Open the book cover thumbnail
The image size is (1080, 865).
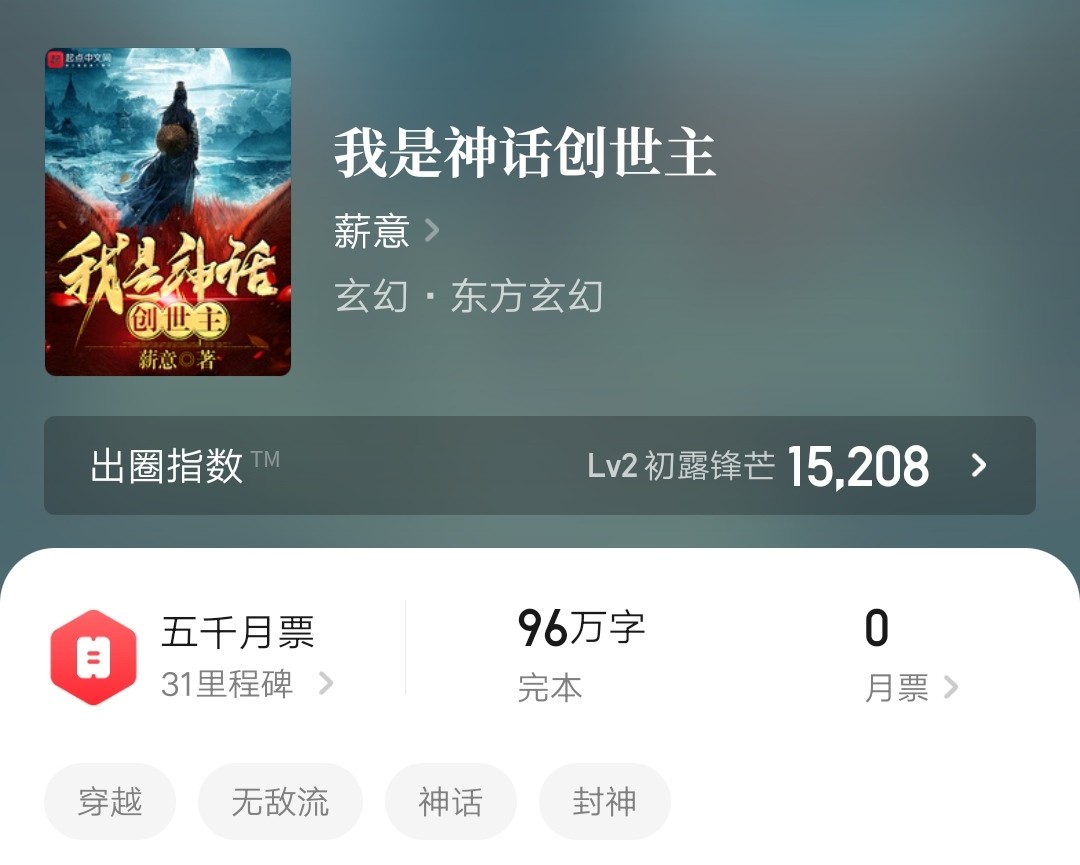coord(168,211)
